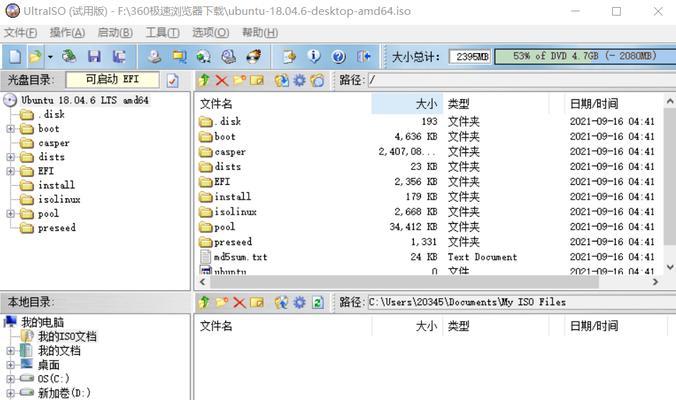Image resolution: width=676 pixels, height=400 pixels.
Task: Click the image file list horizontal scrollbar
Action: [404, 282]
